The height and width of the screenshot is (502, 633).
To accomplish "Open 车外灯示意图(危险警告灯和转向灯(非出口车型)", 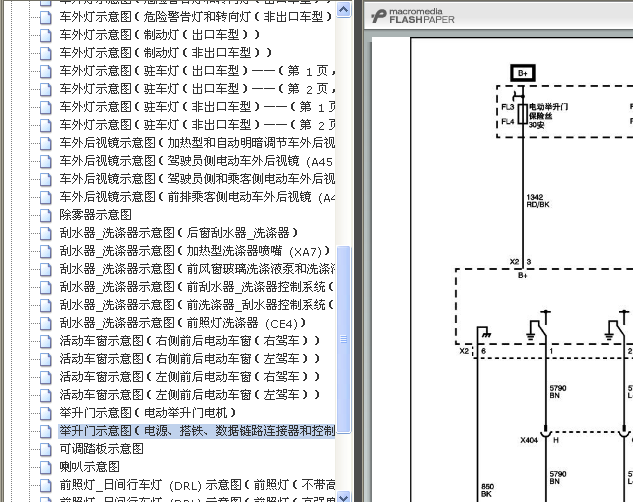I will [196, 17].
